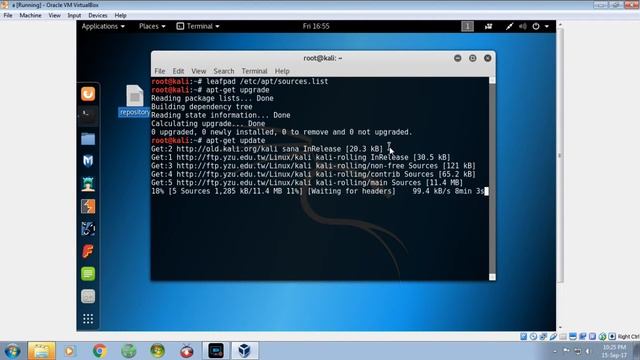Screen dimensions: 640x360
Task: Click terminal vertical scrollbar
Action: click(x=492, y=178)
